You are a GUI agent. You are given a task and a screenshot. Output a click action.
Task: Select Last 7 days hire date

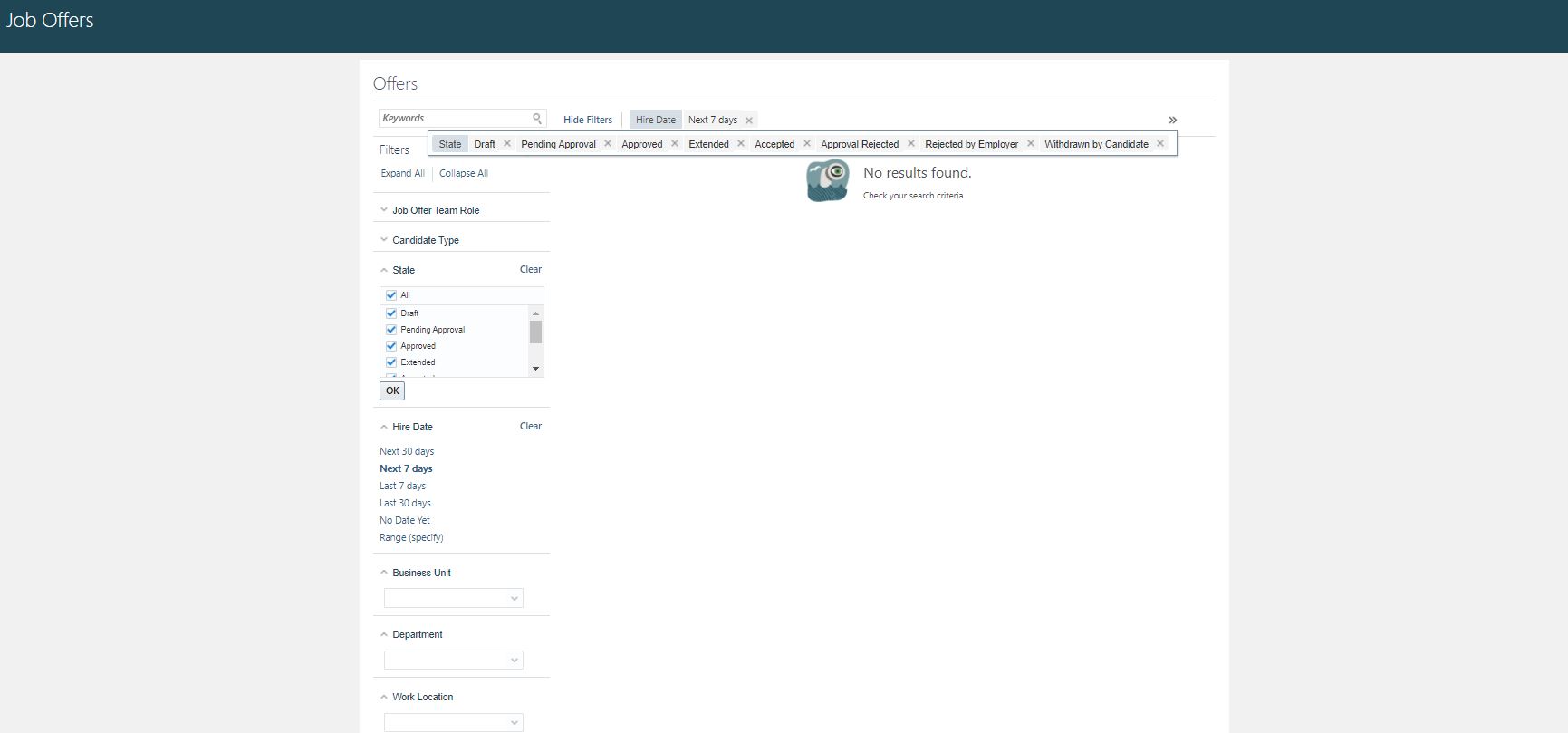coord(402,486)
